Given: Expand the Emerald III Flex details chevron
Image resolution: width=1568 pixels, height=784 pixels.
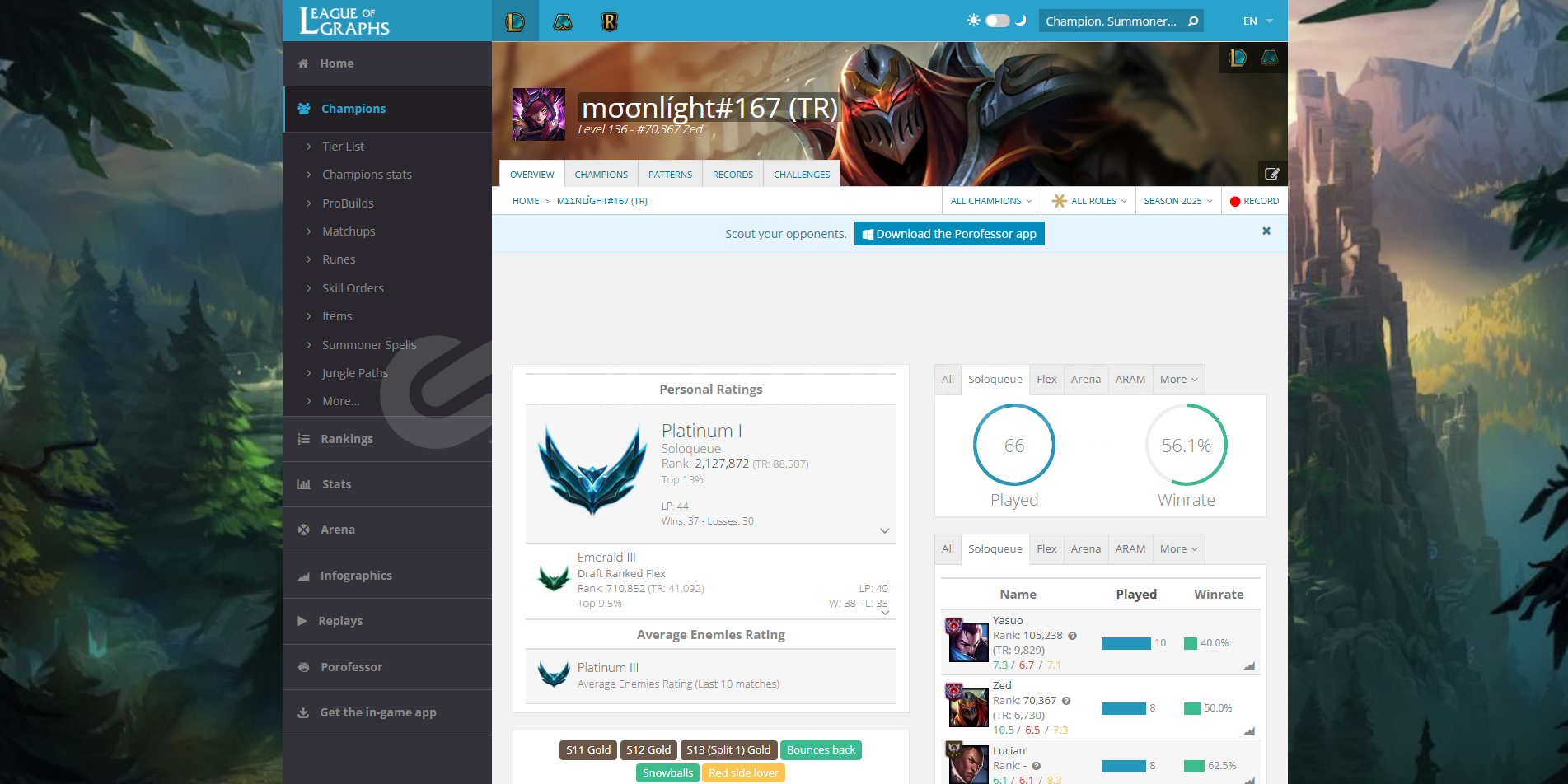Looking at the screenshot, I should (x=885, y=613).
